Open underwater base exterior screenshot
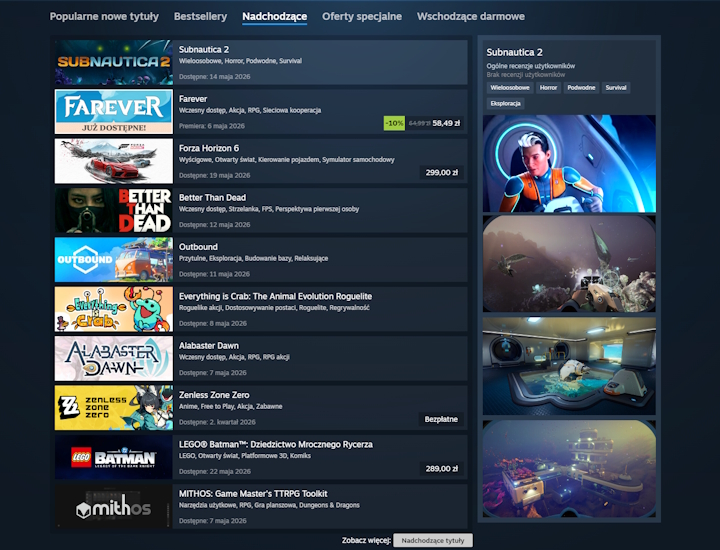 [x=569, y=469]
